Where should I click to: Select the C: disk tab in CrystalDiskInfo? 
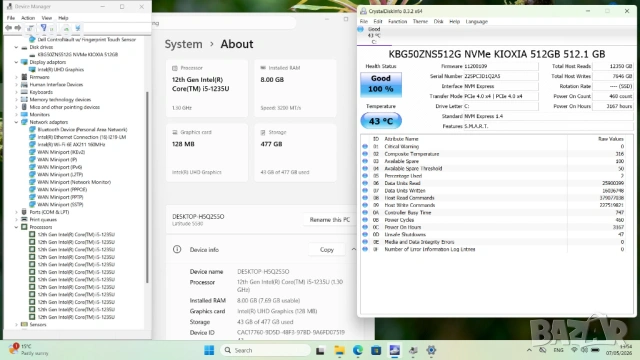tap(373, 36)
